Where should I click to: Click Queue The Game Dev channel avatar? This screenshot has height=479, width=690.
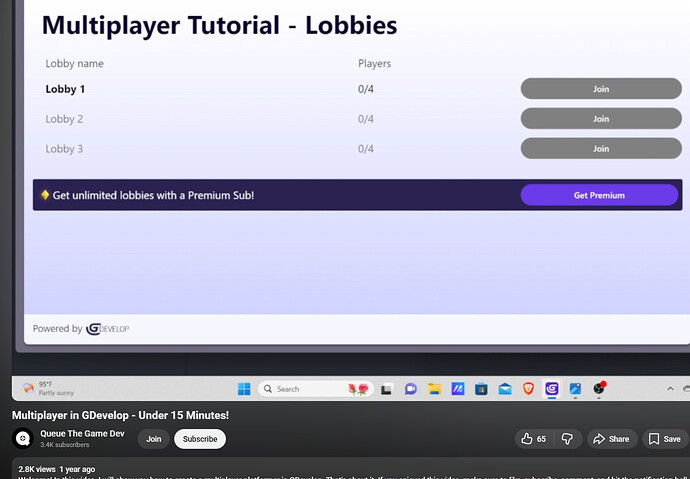tap(22, 438)
